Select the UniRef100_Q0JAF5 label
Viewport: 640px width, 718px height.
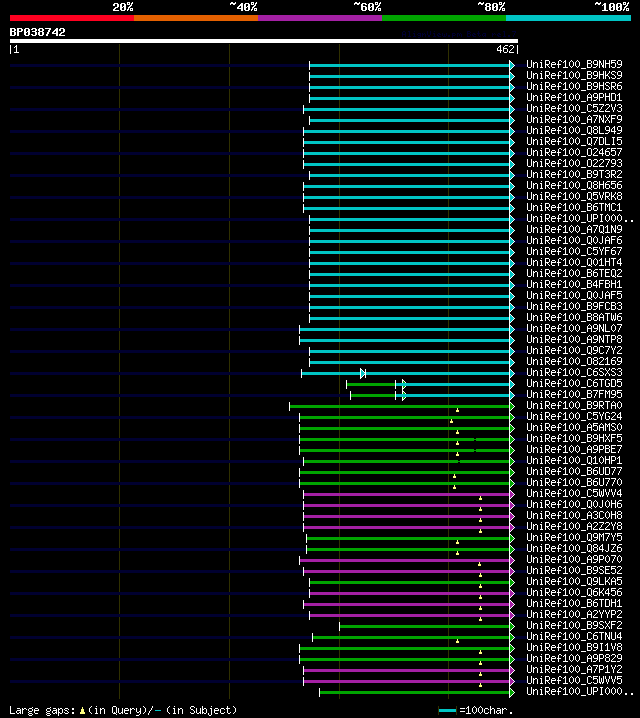[574, 295]
